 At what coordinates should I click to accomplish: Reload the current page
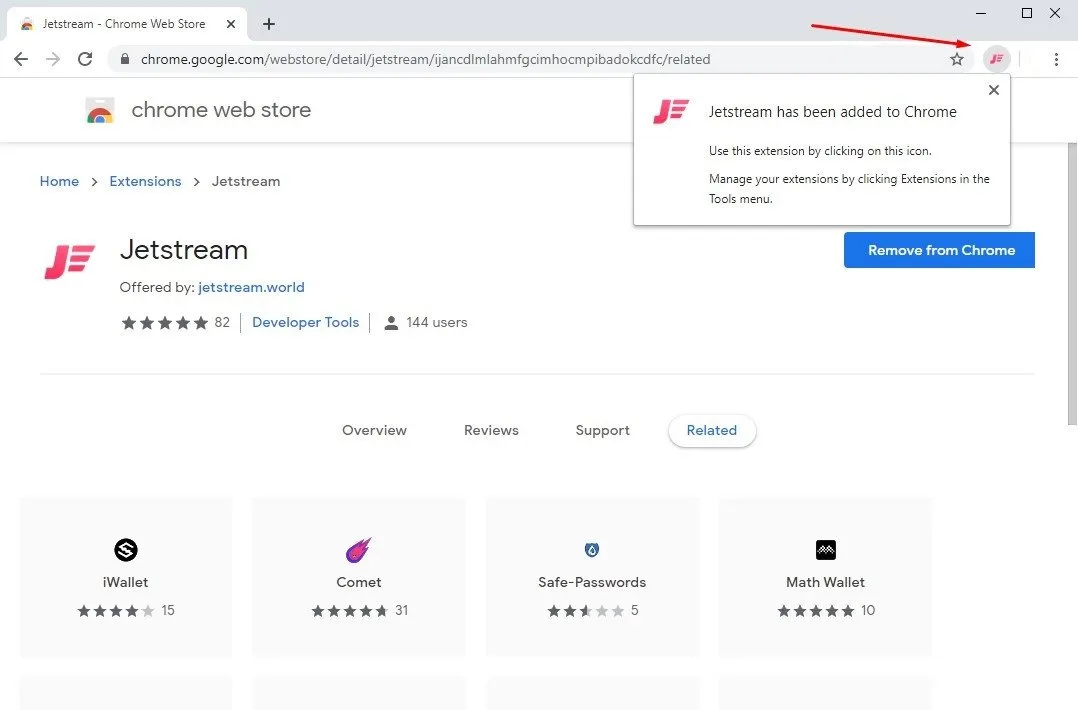click(85, 59)
